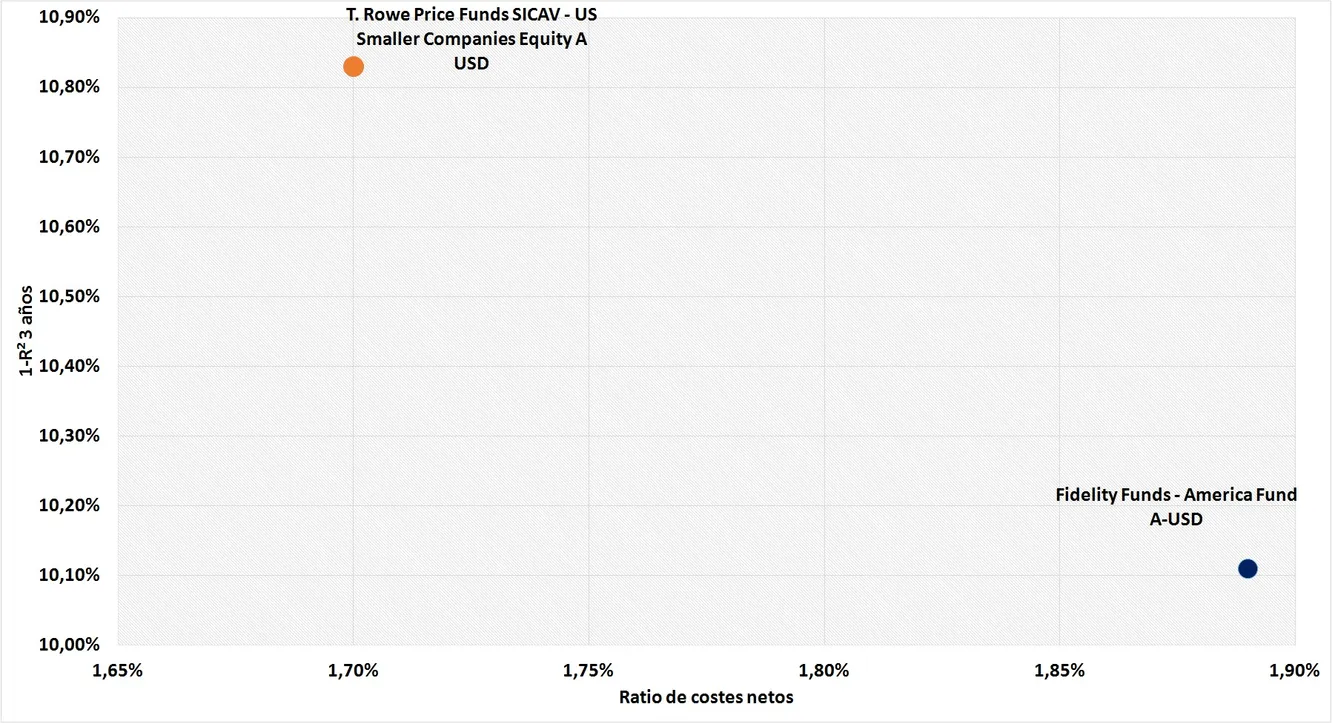
Task: Click the dark blue Fidelity data point
Action: coord(1247,569)
